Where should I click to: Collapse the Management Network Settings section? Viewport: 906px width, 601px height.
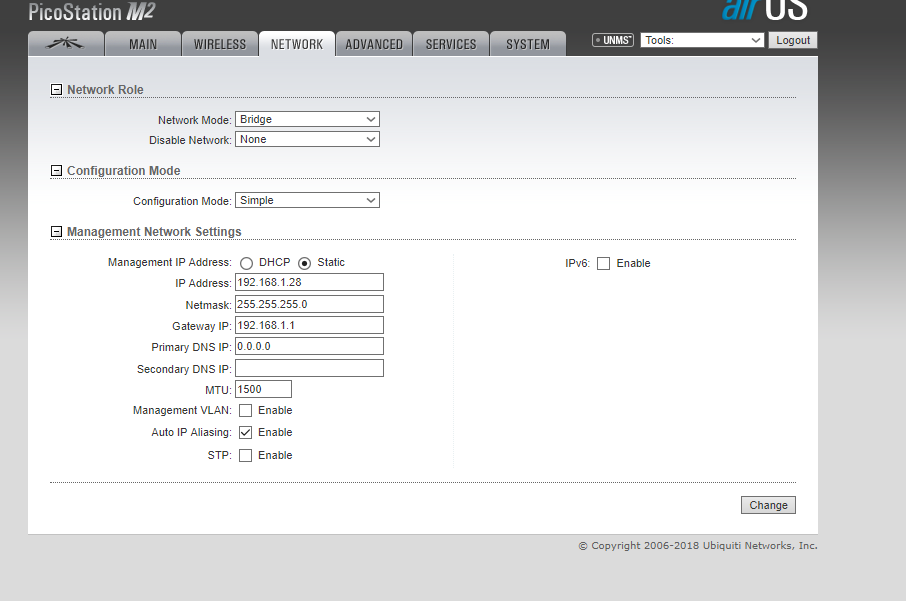click(x=56, y=232)
